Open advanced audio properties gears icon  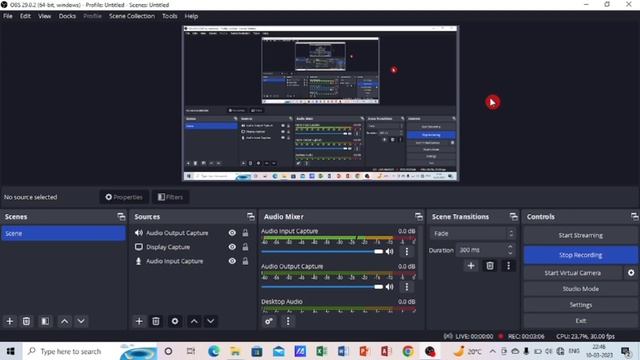pos(269,321)
